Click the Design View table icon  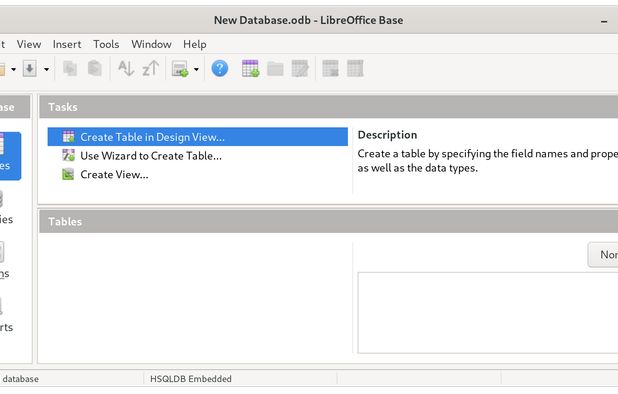point(68,137)
